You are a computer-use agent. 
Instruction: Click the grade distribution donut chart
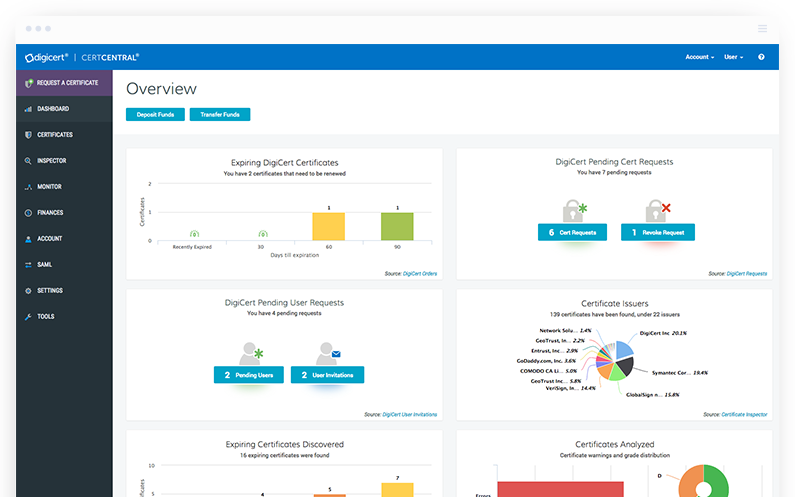click(x=704, y=482)
